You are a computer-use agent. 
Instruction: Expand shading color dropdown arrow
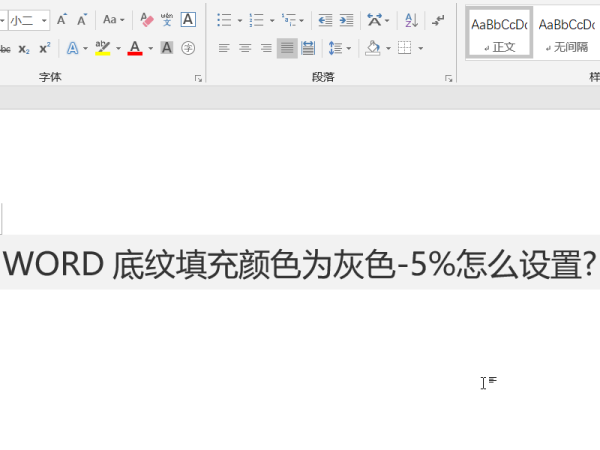click(x=388, y=48)
